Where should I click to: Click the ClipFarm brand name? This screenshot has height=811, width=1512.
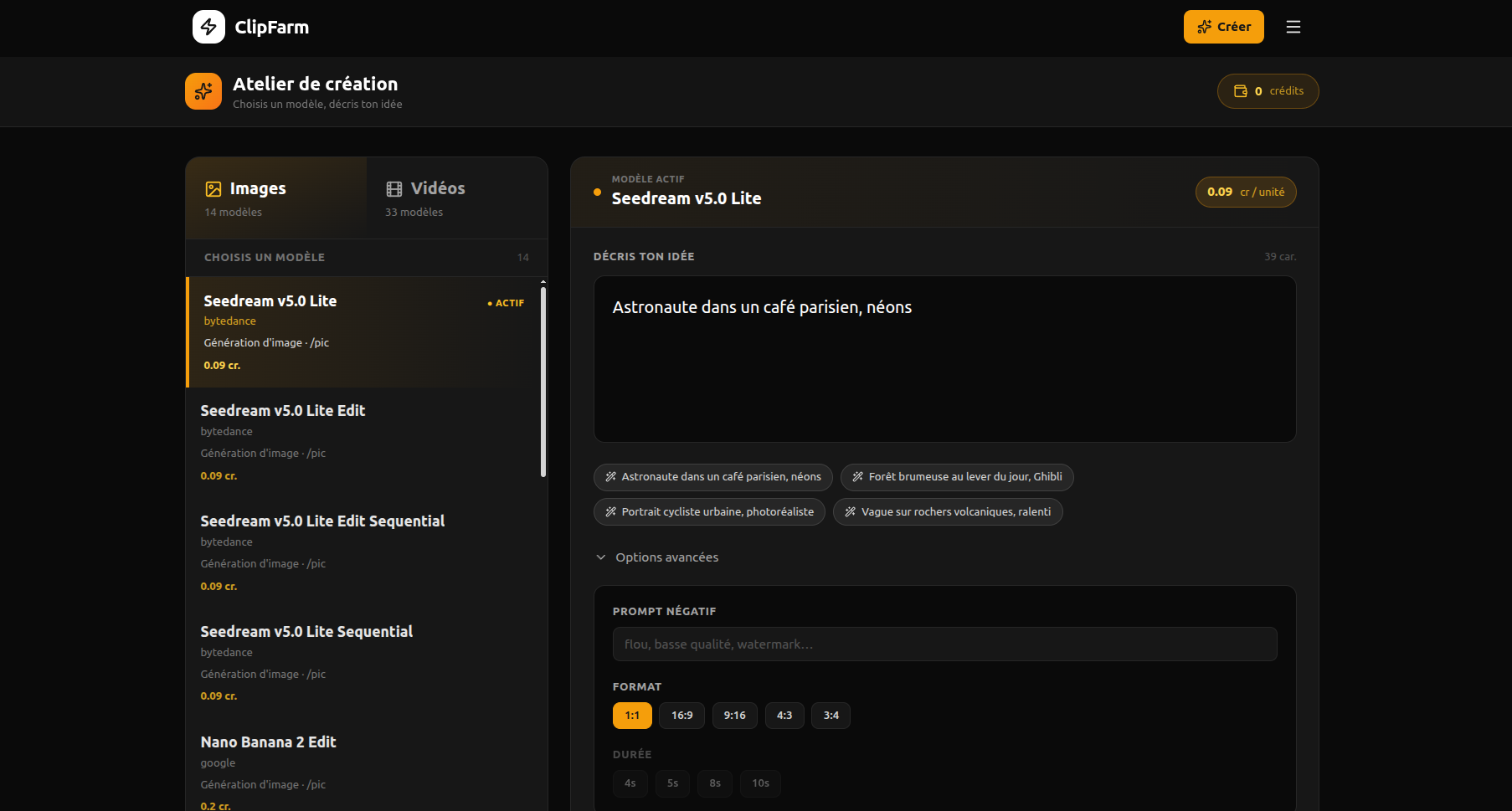(272, 27)
